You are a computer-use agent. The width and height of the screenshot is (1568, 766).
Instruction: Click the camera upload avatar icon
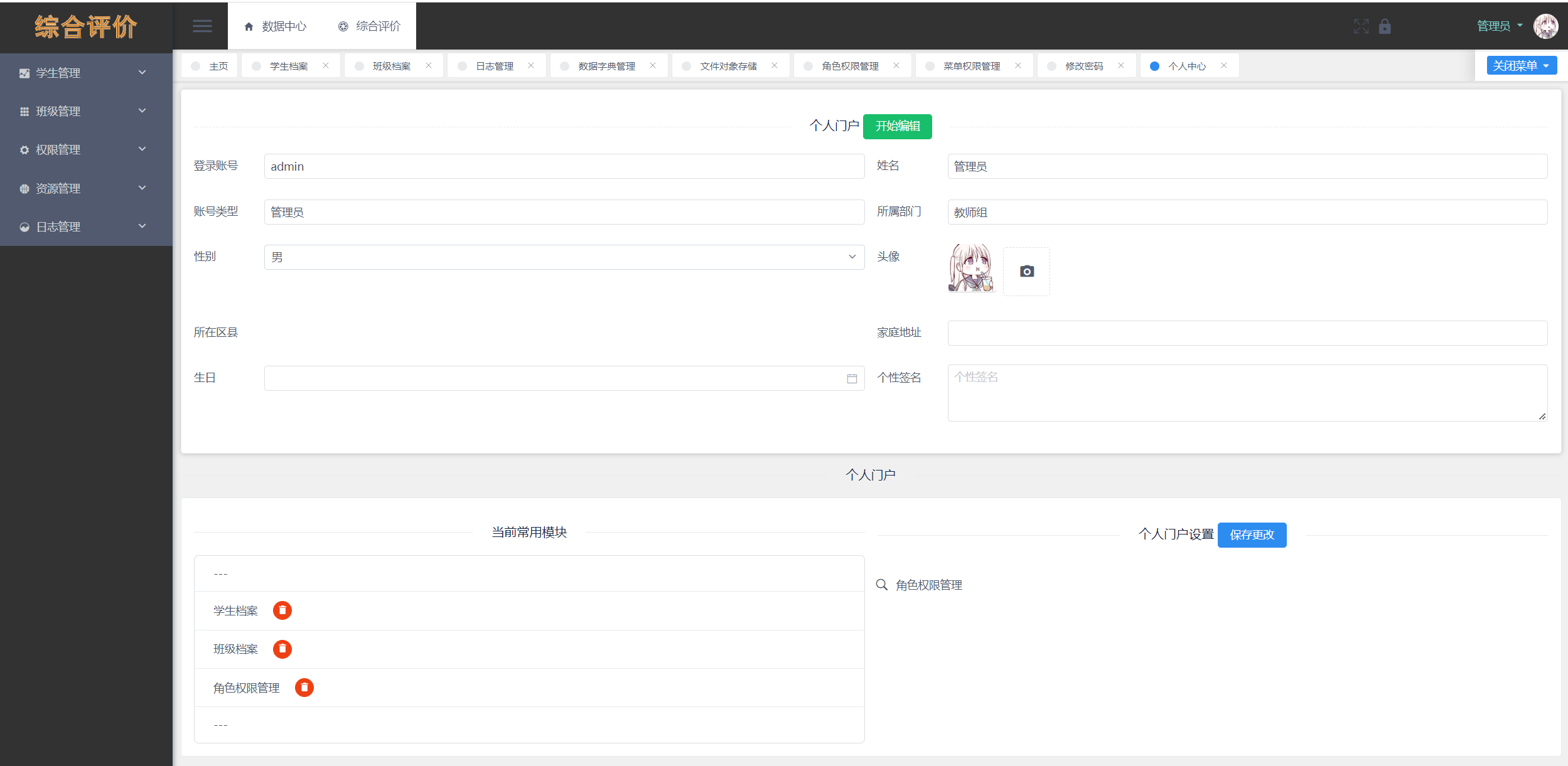pos(1026,272)
